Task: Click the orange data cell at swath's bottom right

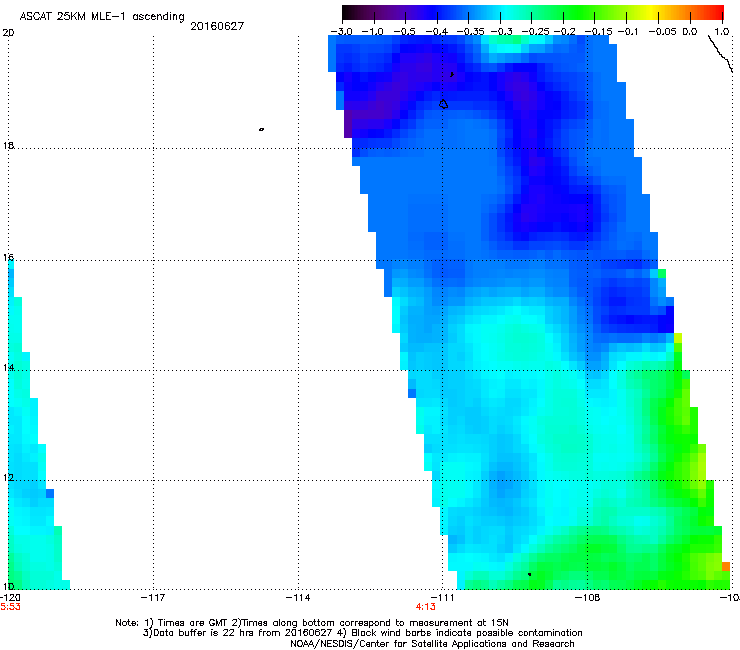Action: [726, 566]
